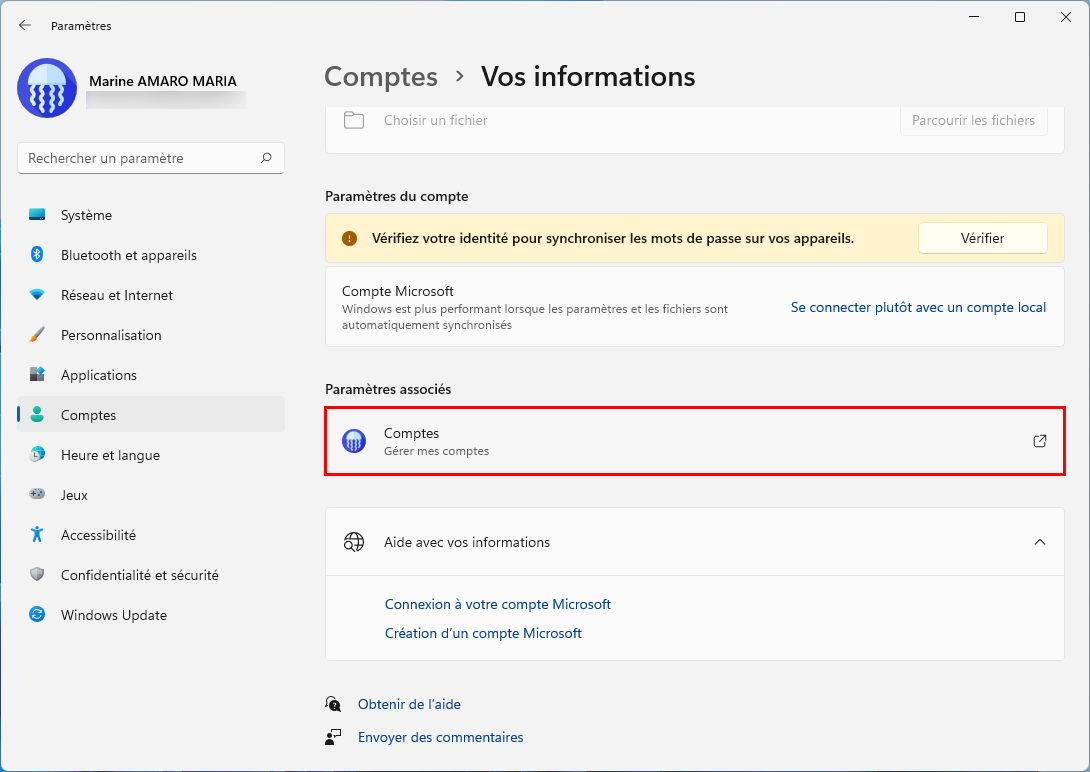Click the Accessibilité figure icon

(x=37, y=534)
